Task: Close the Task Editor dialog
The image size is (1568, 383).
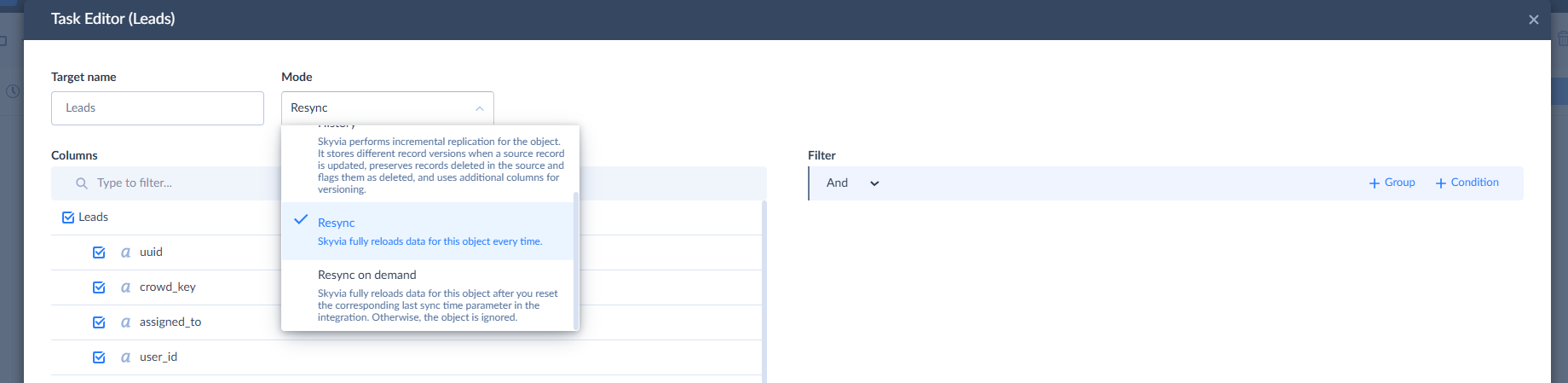Action: click(1533, 20)
